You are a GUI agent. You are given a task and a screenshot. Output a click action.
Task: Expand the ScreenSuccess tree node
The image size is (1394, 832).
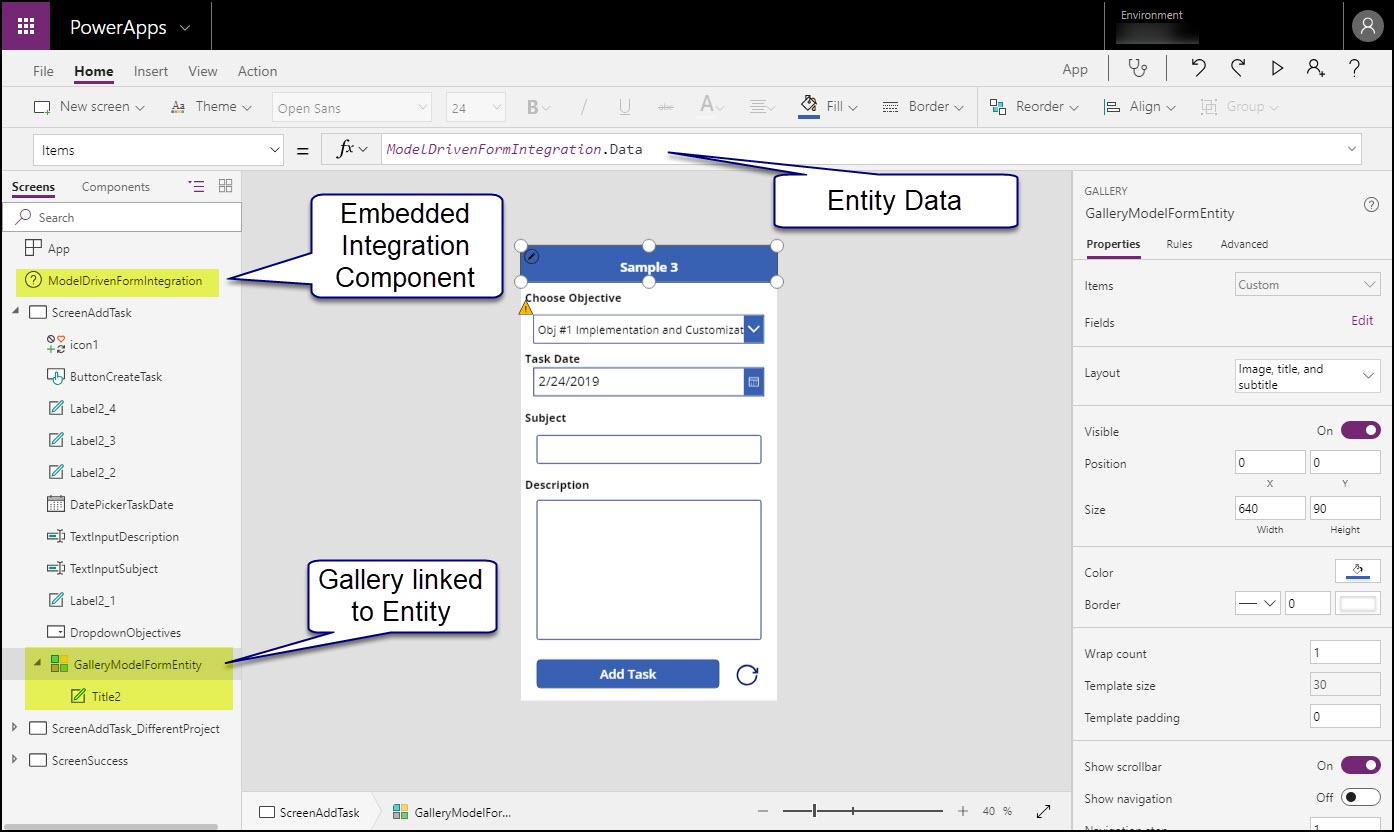tap(15, 760)
